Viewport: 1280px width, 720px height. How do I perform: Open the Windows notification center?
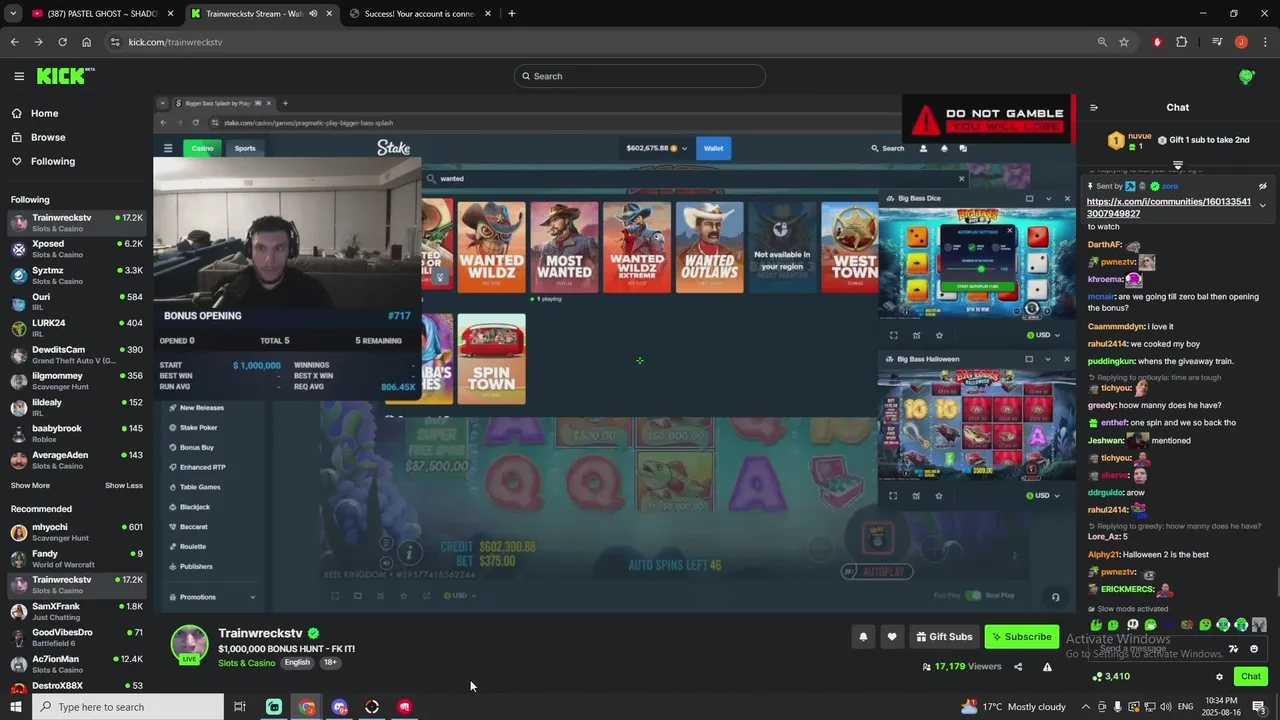point(1258,707)
